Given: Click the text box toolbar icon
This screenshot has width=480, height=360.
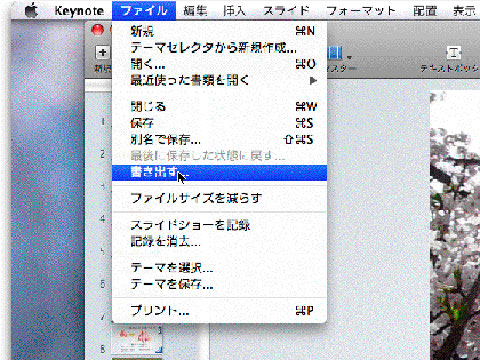Looking at the screenshot, I should click(x=453, y=53).
